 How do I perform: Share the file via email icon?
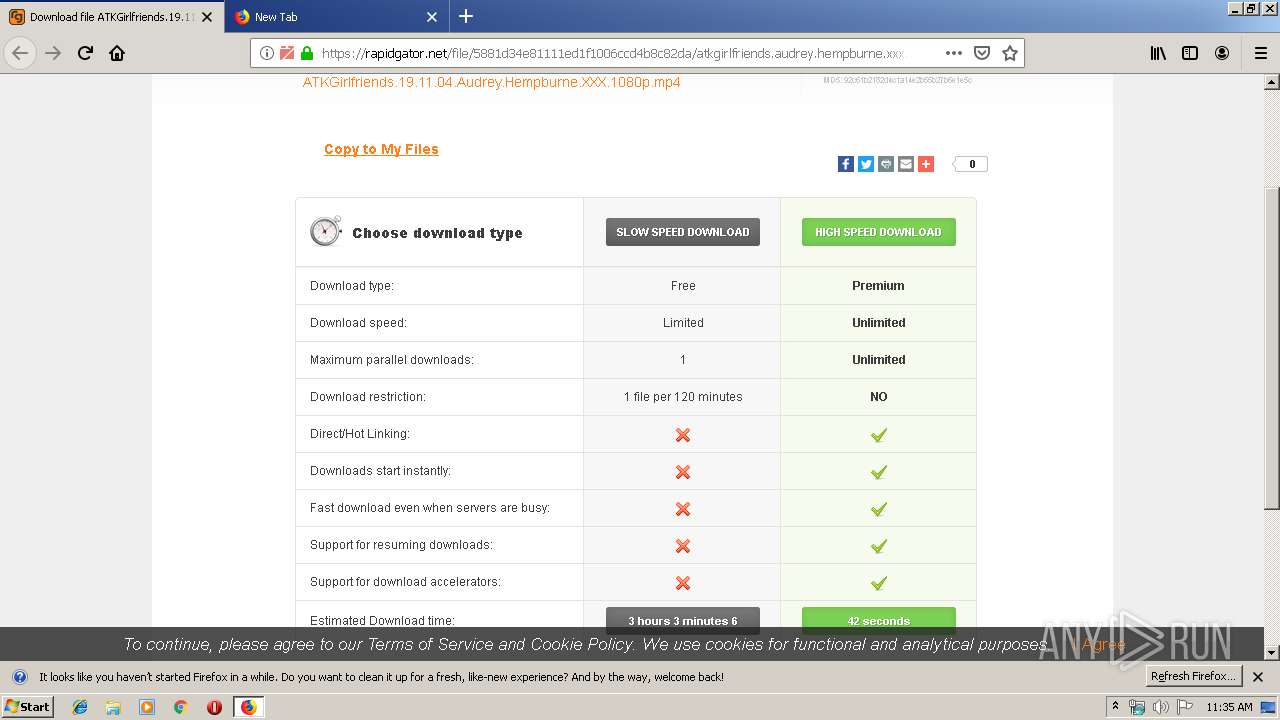click(x=906, y=164)
